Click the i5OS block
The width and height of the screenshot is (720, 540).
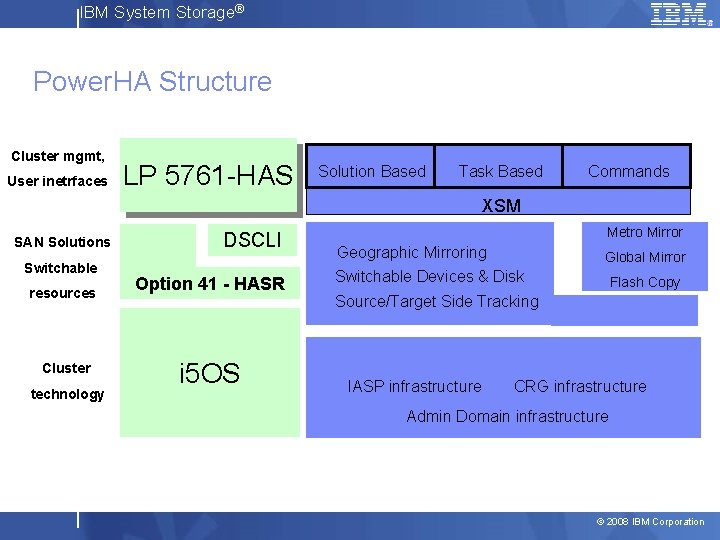point(210,372)
